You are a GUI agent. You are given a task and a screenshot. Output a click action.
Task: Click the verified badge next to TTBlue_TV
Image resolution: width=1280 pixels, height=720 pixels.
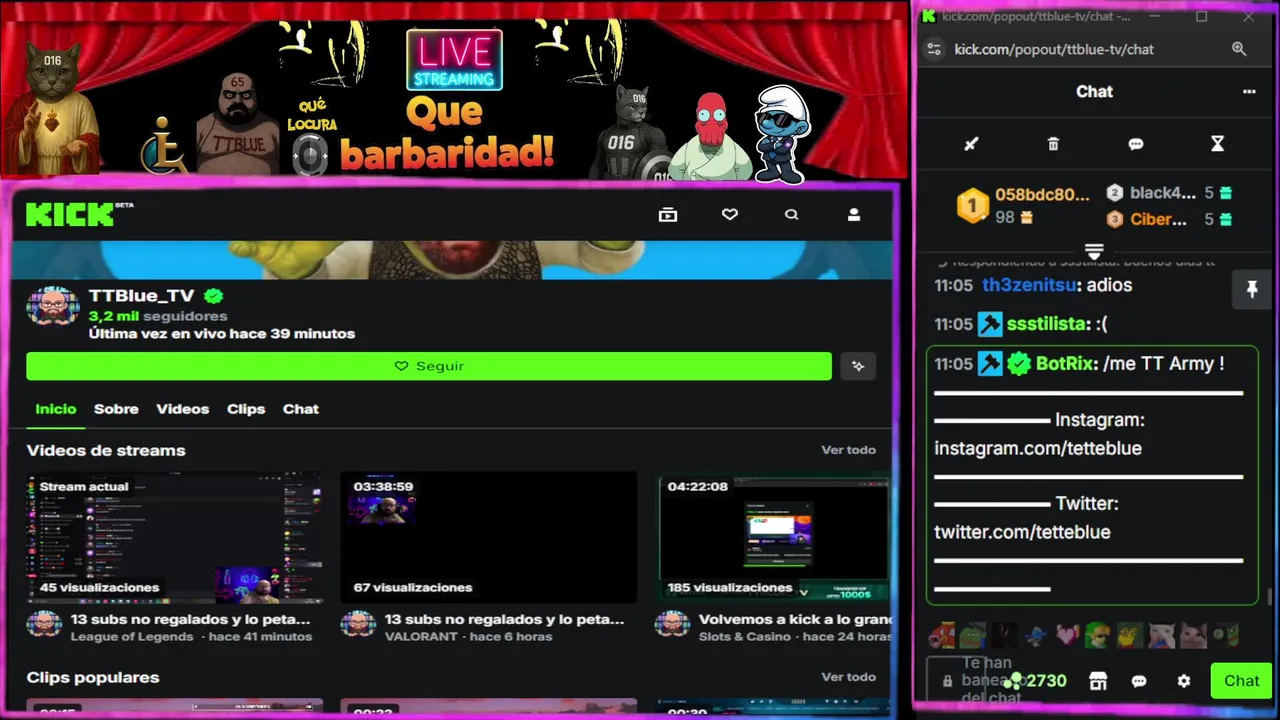click(213, 296)
